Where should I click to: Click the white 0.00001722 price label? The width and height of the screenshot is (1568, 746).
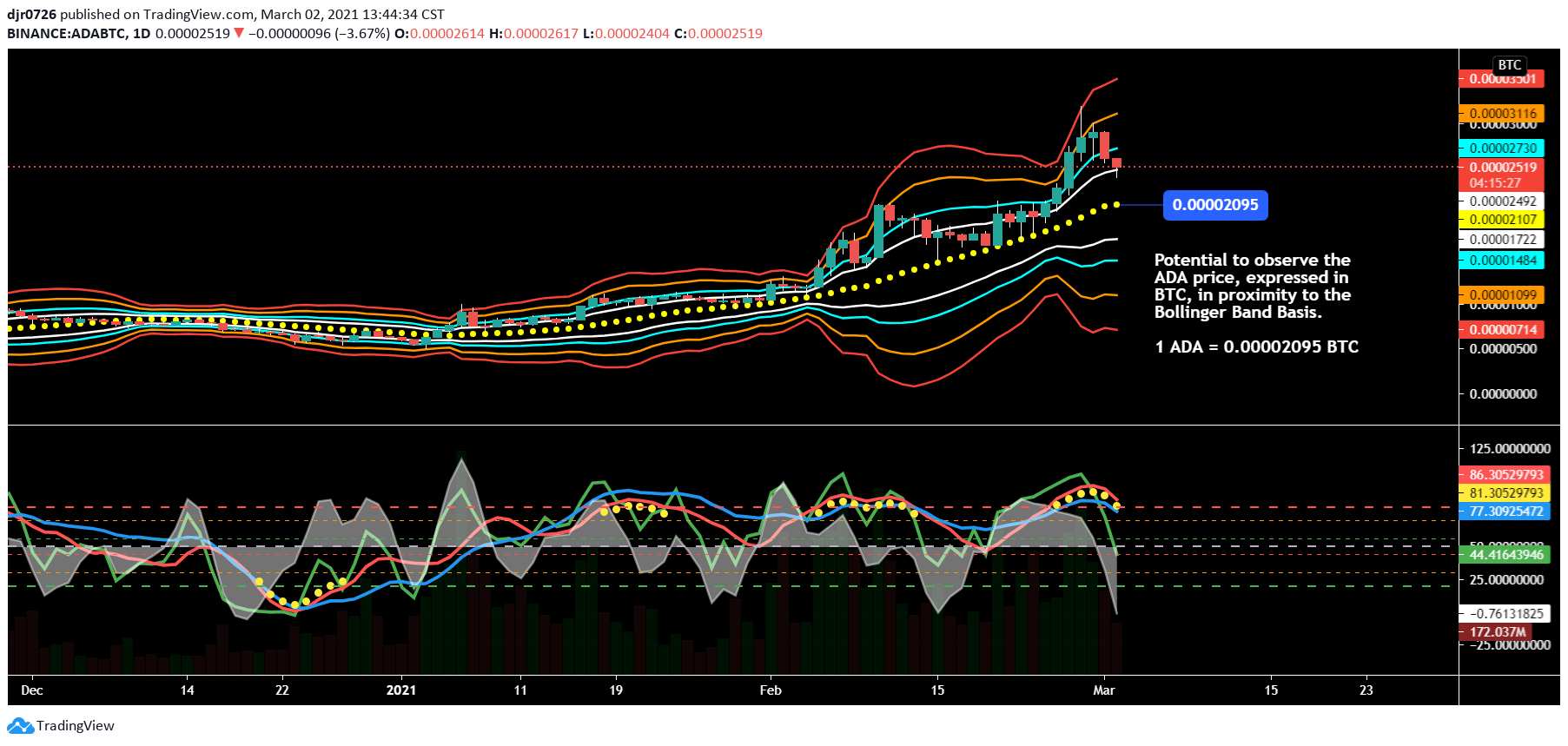coord(1501,240)
